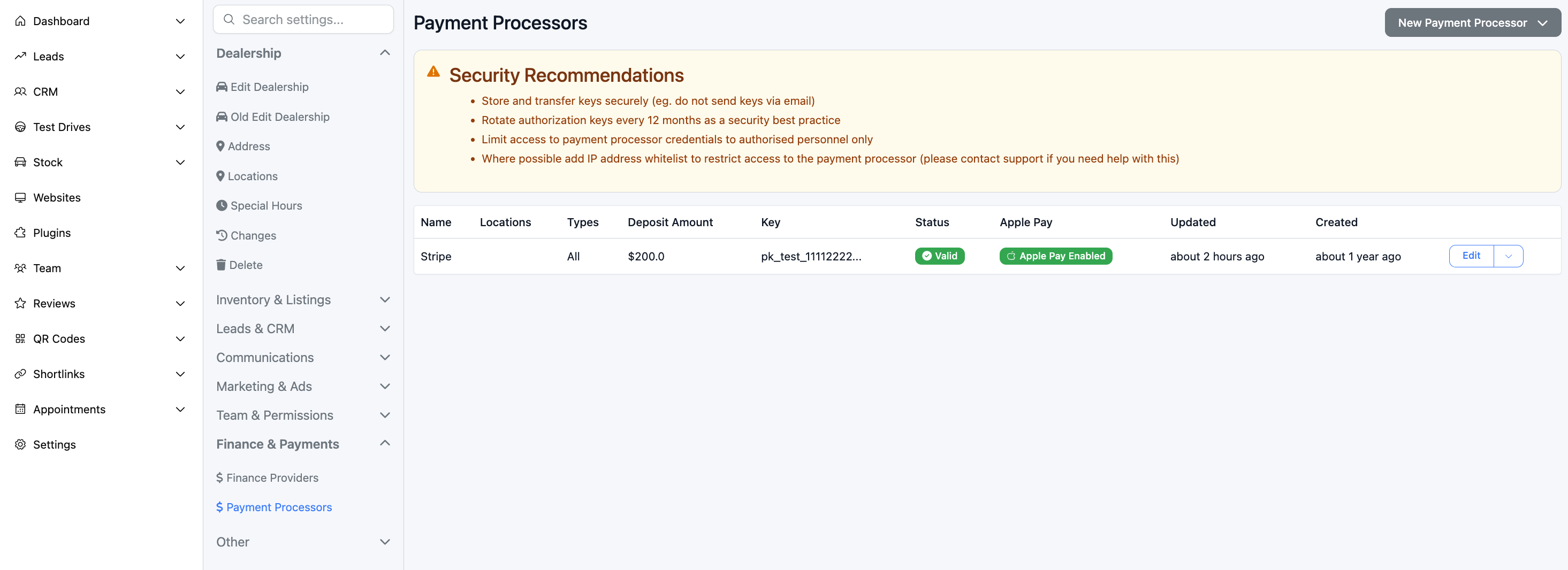Edit the Stripe payment processor
Image resolution: width=1568 pixels, height=570 pixels.
coord(1471,256)
